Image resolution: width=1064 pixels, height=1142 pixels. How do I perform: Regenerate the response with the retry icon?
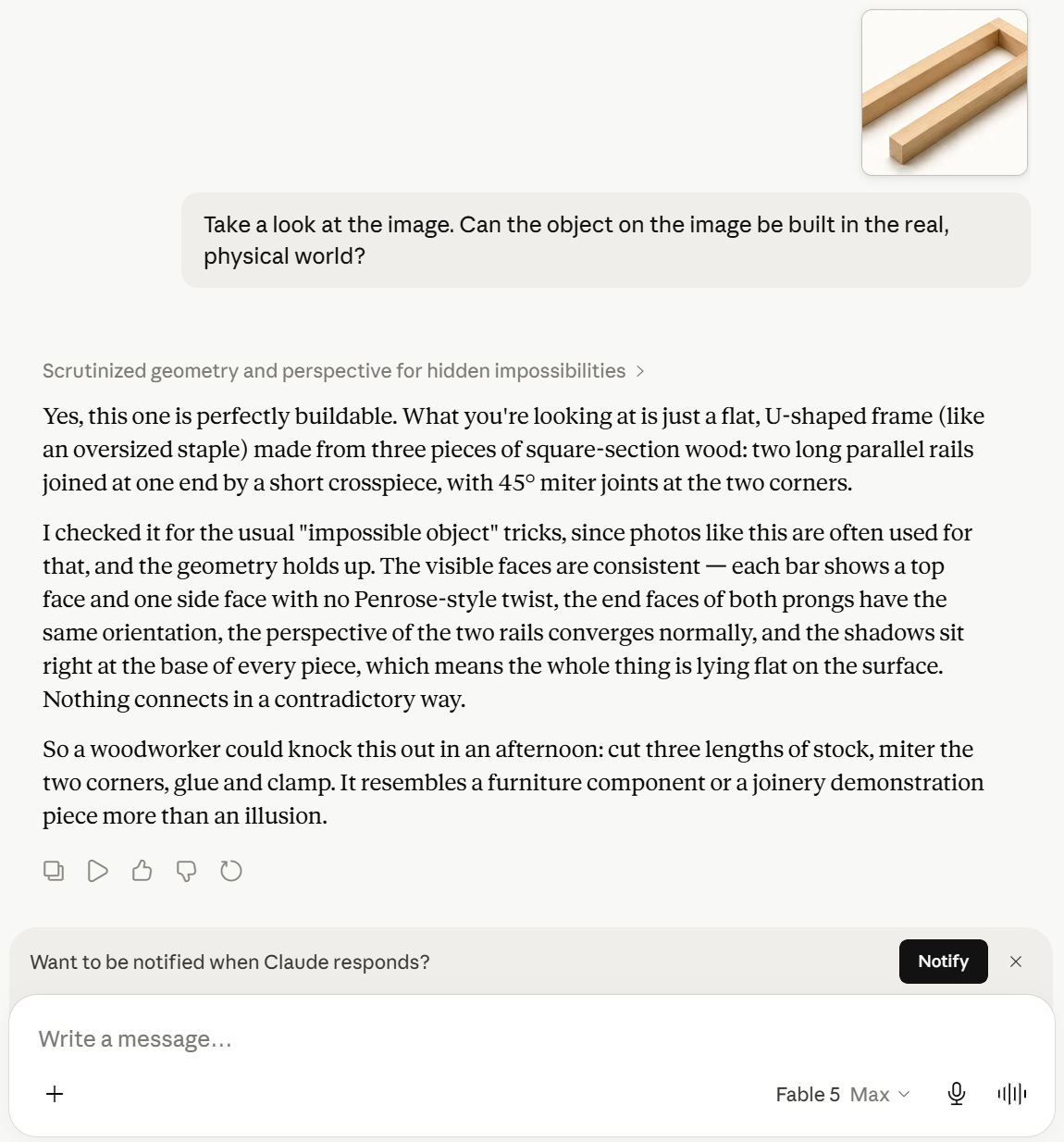click(x=231, y=871)
